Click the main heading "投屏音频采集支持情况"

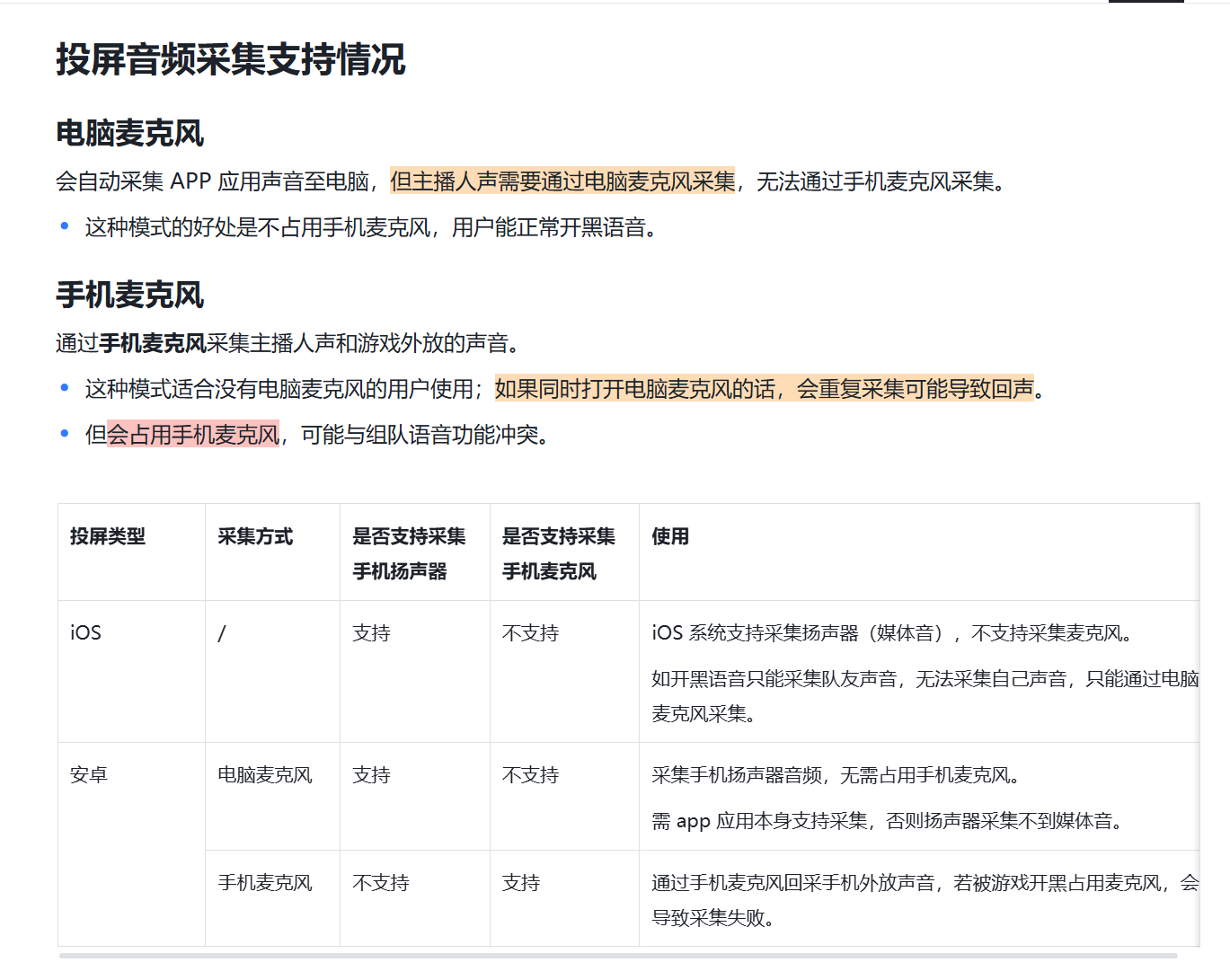[x=230, y=60]
